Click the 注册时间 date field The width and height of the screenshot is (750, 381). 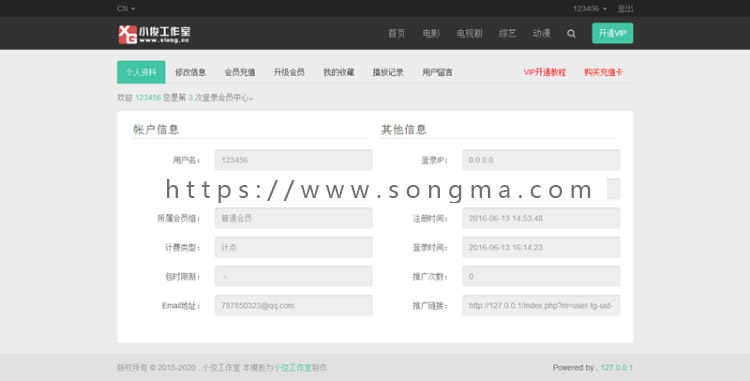tap(541, 218)
